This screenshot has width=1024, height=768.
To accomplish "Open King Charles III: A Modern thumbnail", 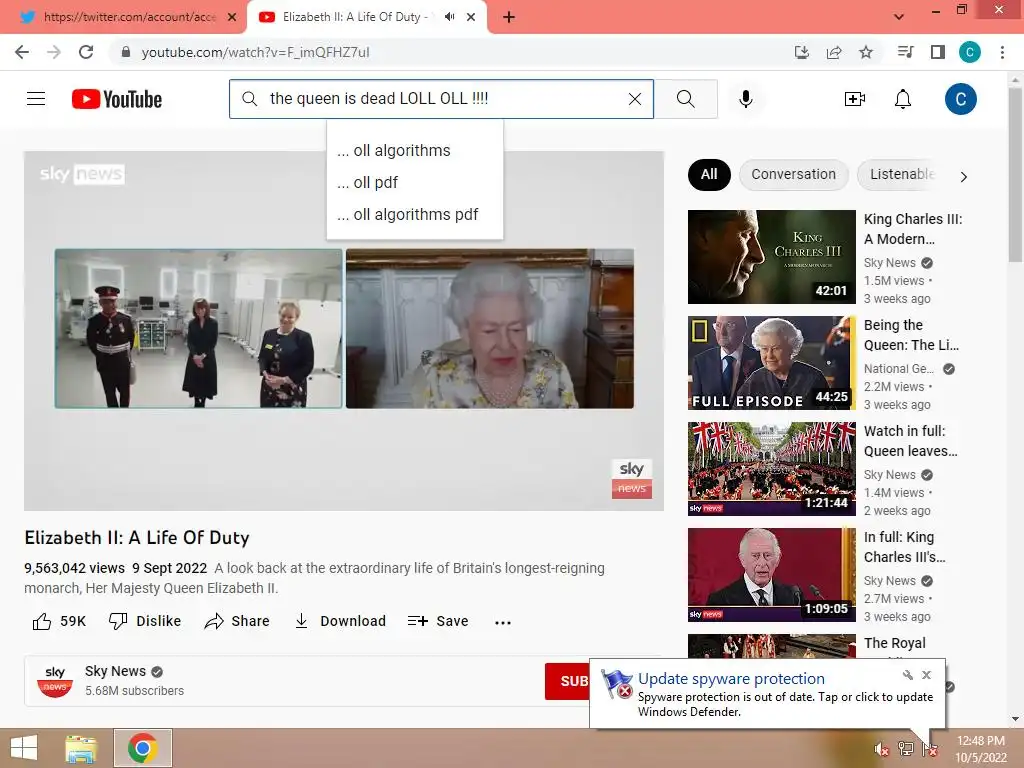I will 771,257.
